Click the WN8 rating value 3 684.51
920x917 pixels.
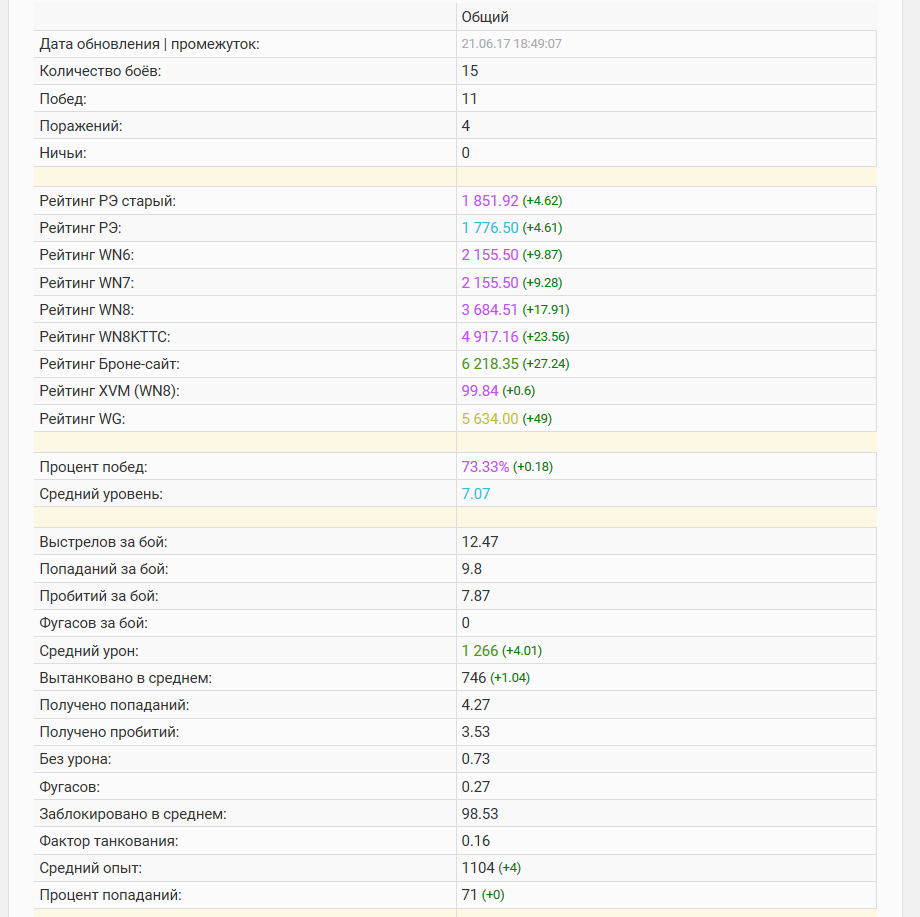pos(490,310)
